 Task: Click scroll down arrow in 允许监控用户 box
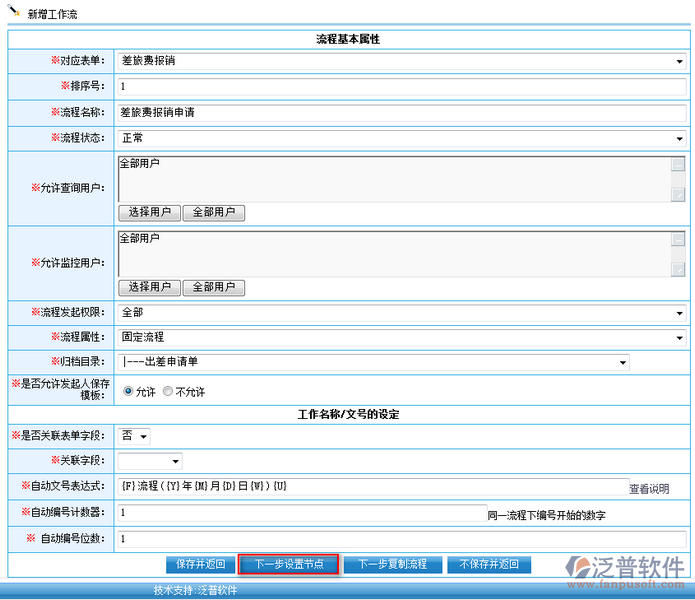pos(678,269)
